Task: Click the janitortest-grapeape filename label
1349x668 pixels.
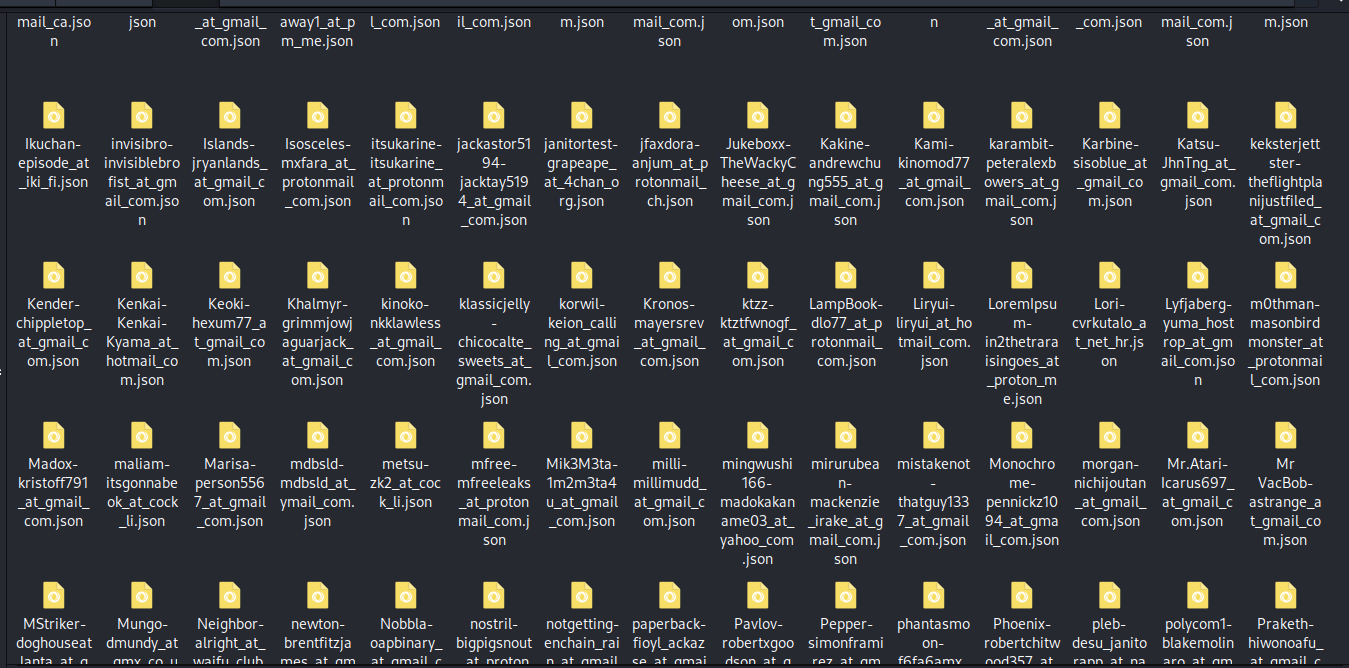Action: tap(582, 172)
